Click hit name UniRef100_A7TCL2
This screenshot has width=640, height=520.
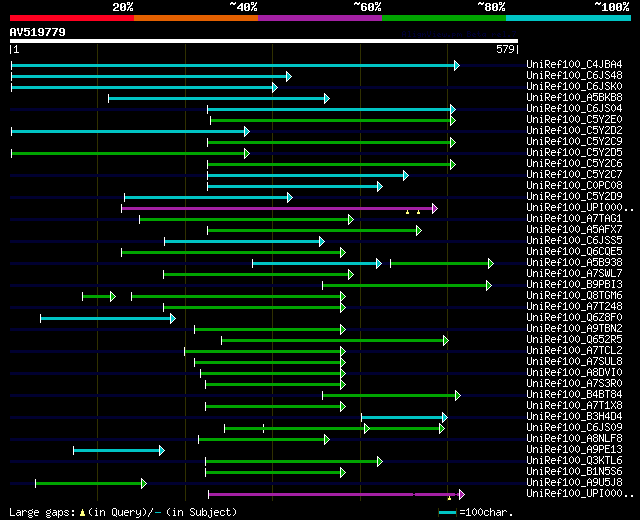click(x=574, y=351)
